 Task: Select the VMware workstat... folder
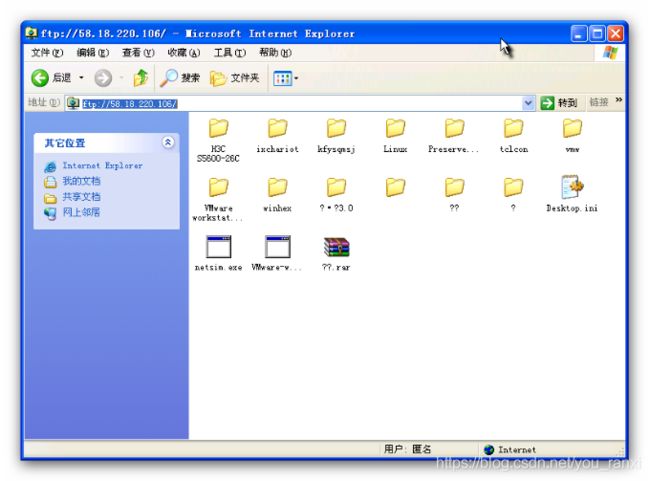(x=218, y=199)
